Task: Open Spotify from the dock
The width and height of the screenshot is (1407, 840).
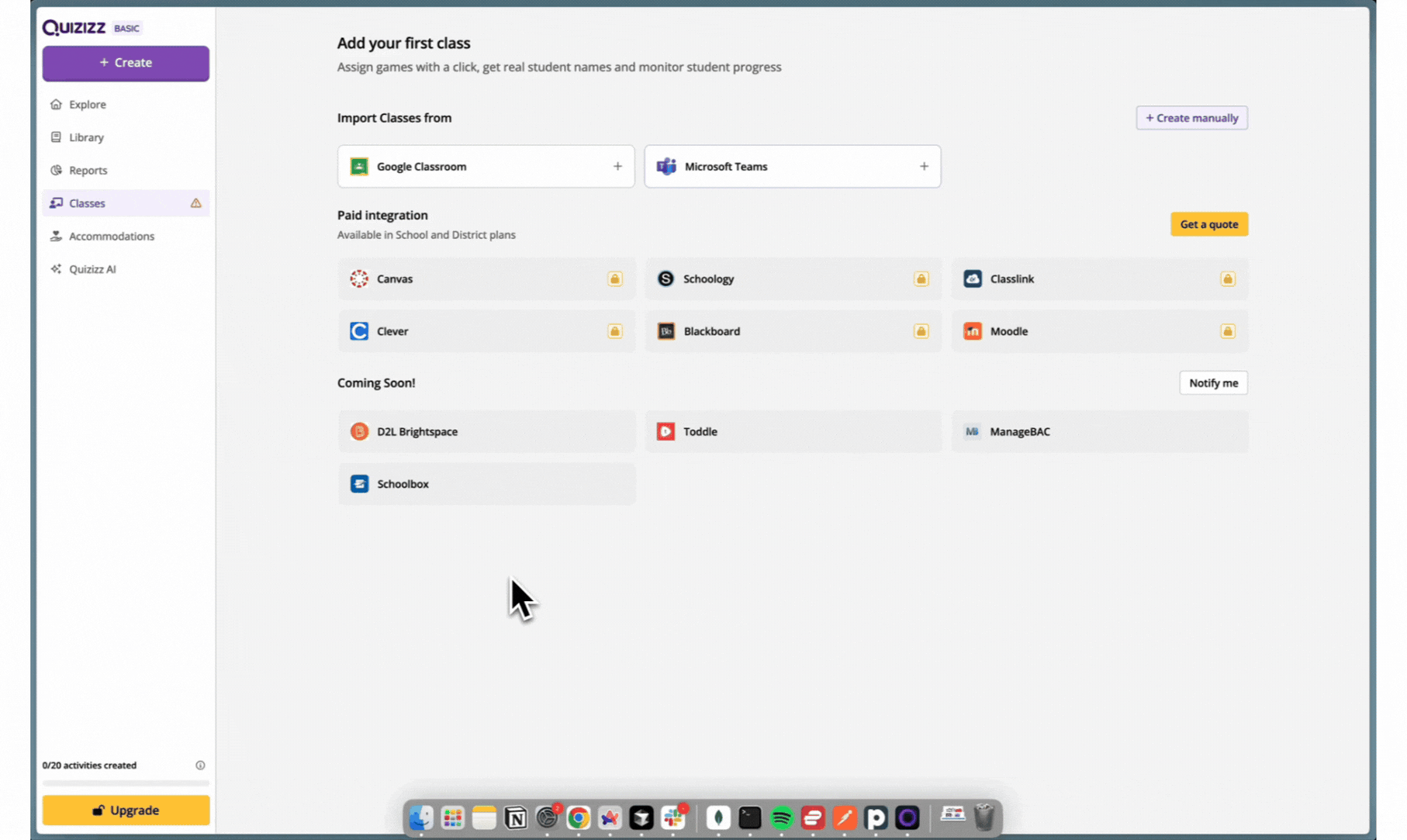Action: (781, 818)
